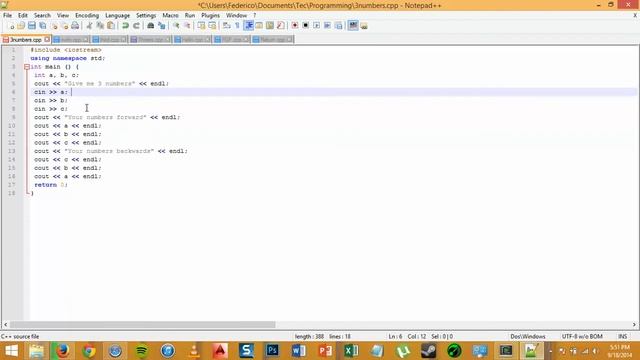
Task: Save the file using the Save icon
Action: pyautogui.click(x=32, y=26)
